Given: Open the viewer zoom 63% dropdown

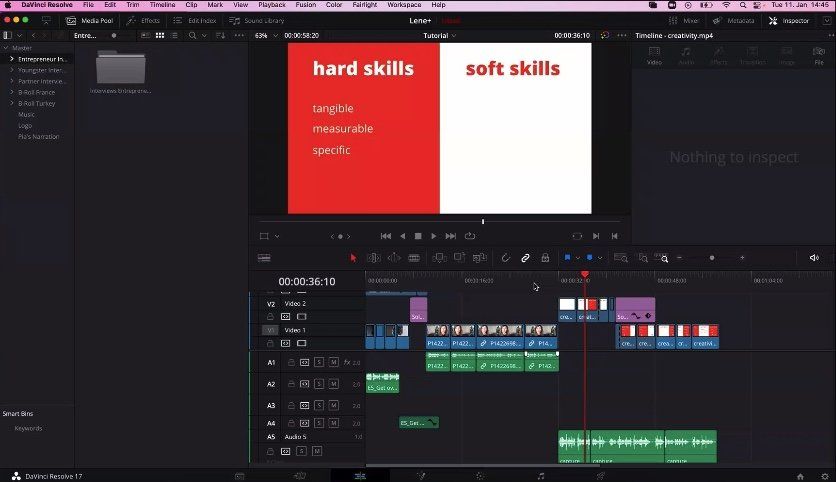Looking at the screenshot, I should pos(265,35).
